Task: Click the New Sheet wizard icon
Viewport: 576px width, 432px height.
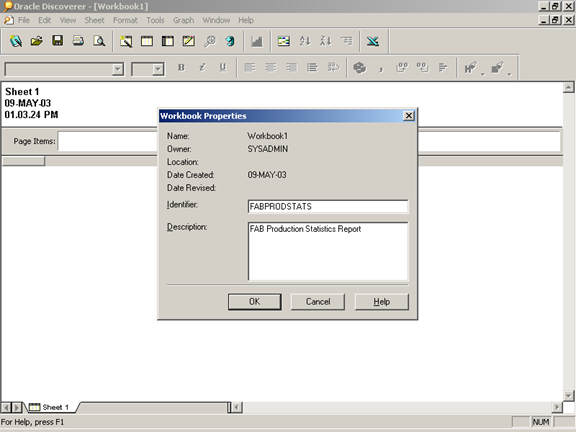Action: (126, 41)
